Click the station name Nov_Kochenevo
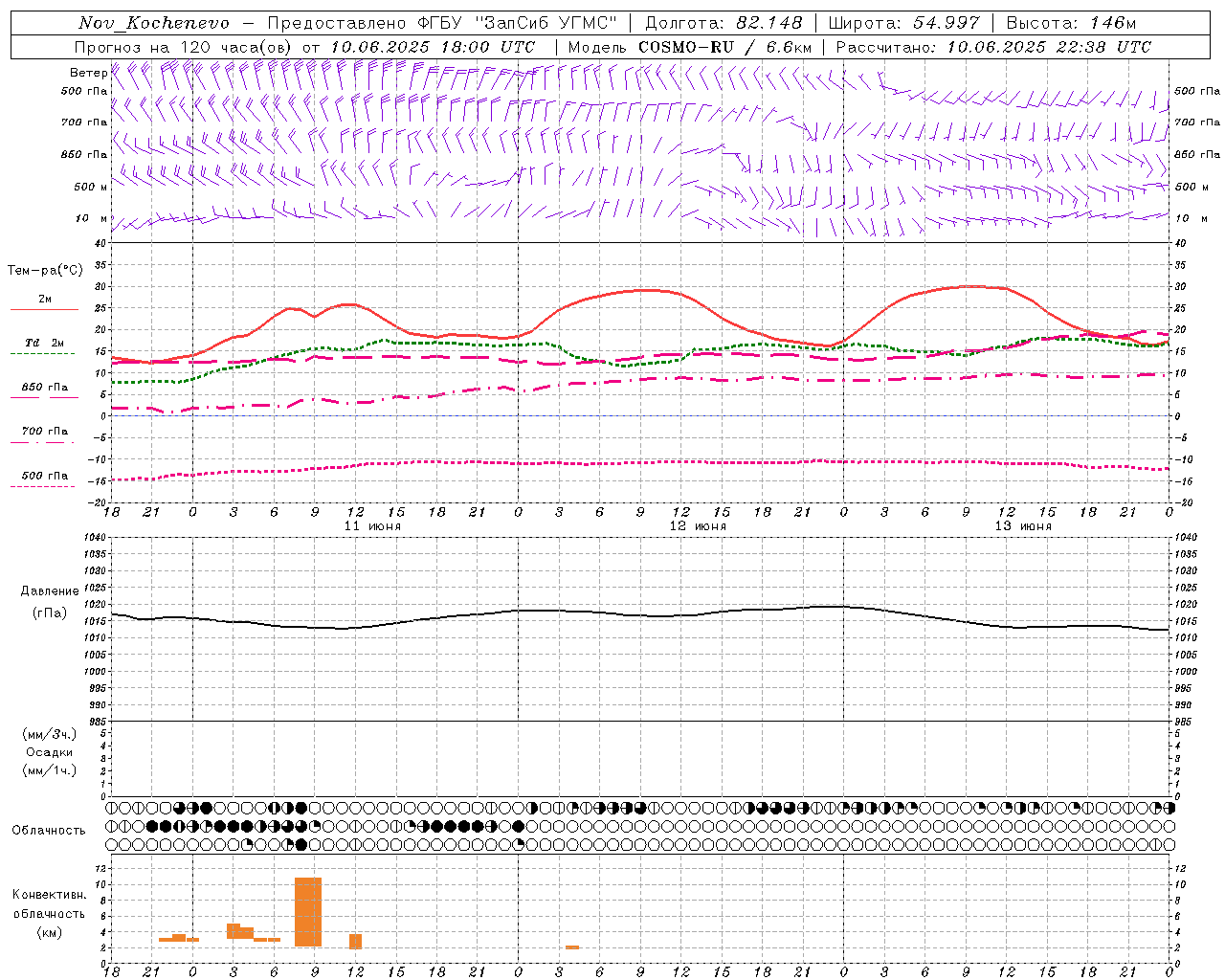The width and height of the screenshot is (1225, 980). pos(153,23)
